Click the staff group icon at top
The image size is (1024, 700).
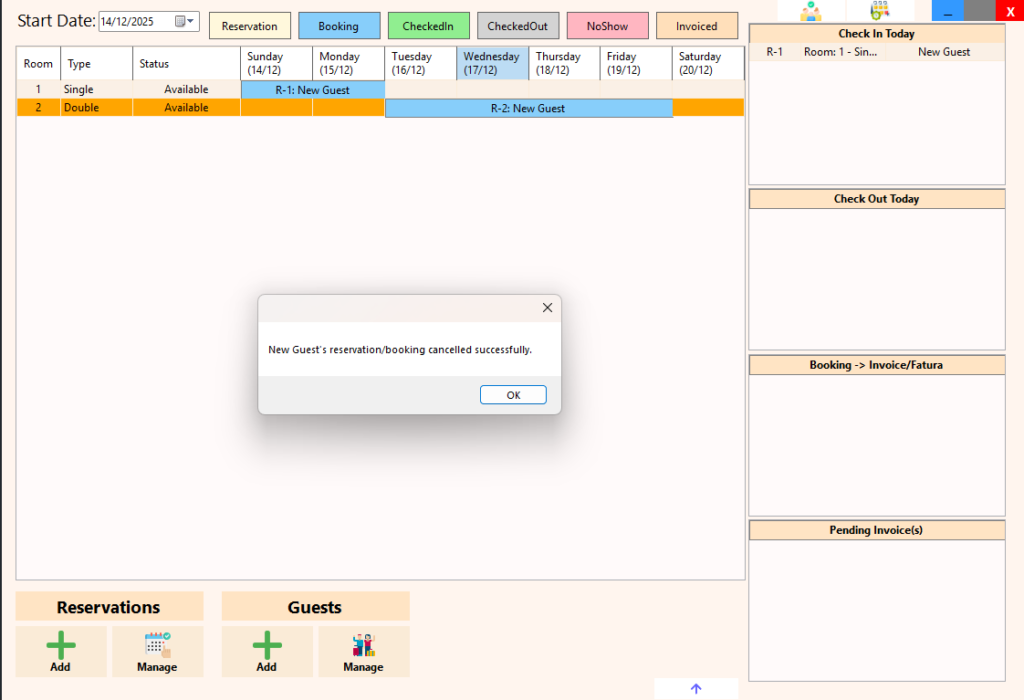810,11
